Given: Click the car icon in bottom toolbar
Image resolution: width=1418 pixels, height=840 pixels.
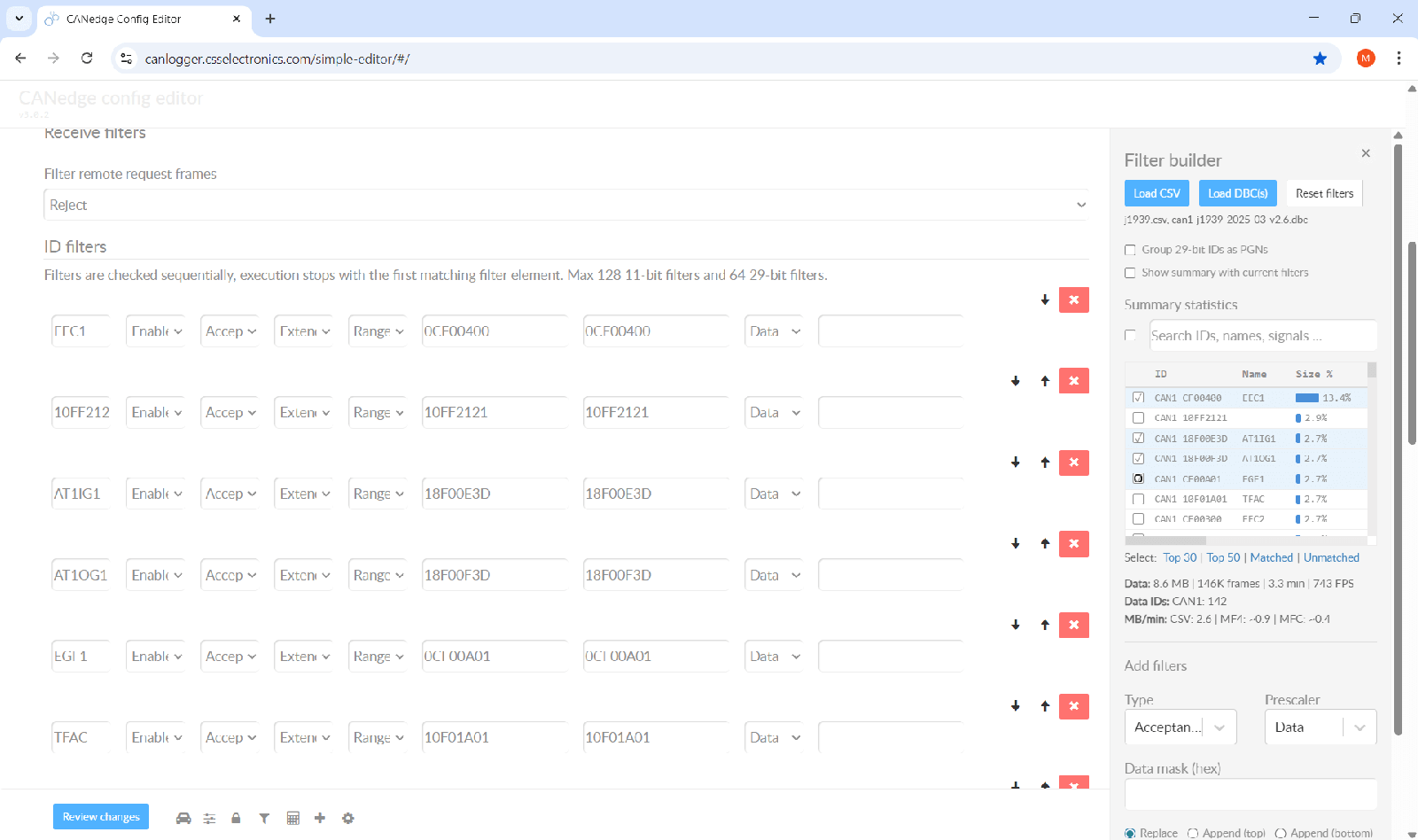Looking at the screenshot, I should point(183,818).
